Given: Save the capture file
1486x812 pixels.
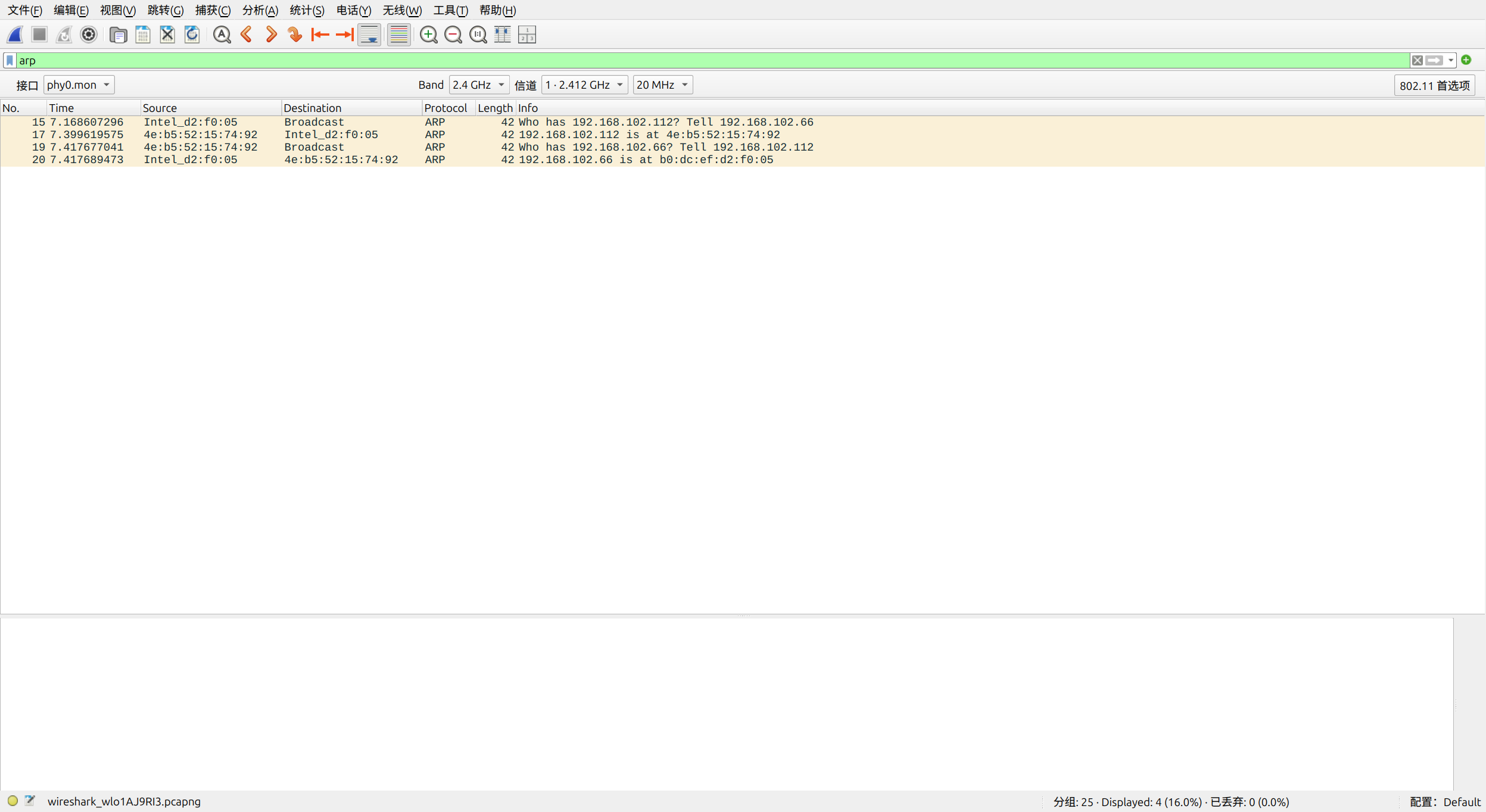Looking at the screenshot, I should click(143, 35).
